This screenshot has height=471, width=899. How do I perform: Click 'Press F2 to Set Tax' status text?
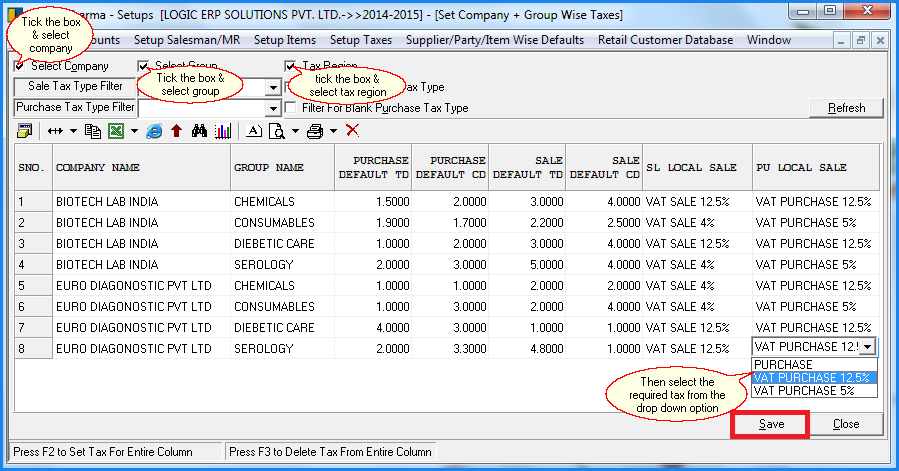click(x=103, y=452)
